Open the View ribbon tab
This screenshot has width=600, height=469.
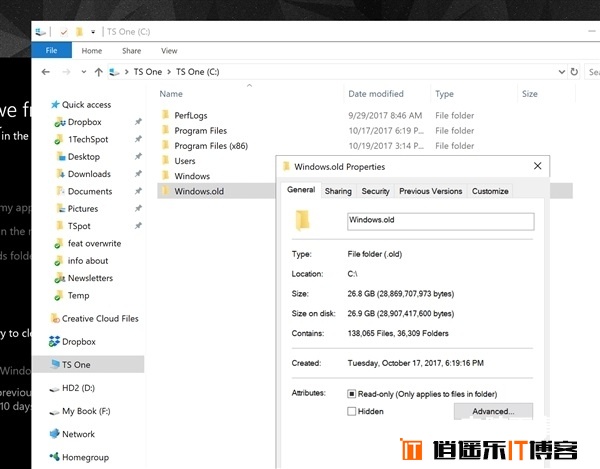[169, 51]
